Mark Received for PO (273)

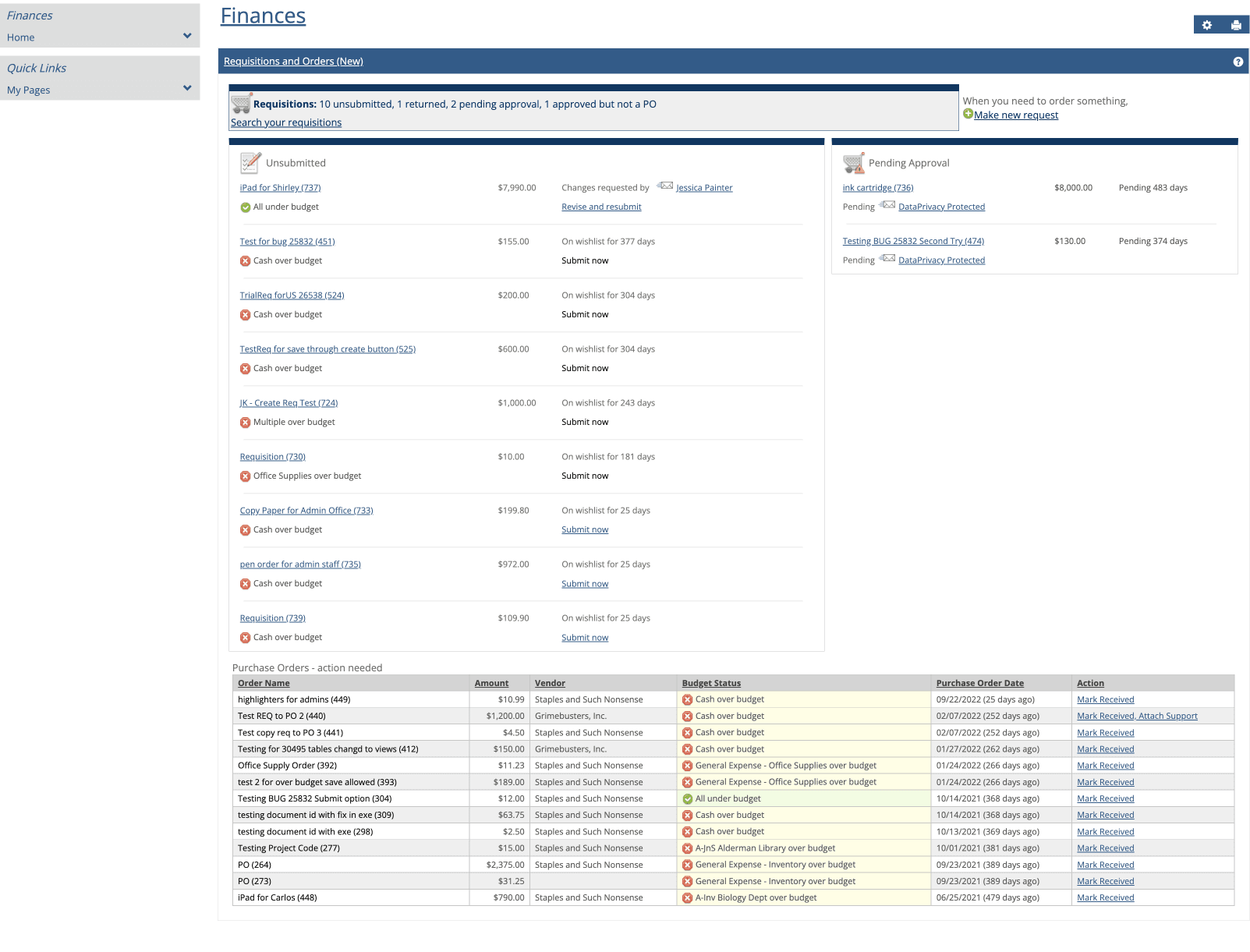(1105, 882)
